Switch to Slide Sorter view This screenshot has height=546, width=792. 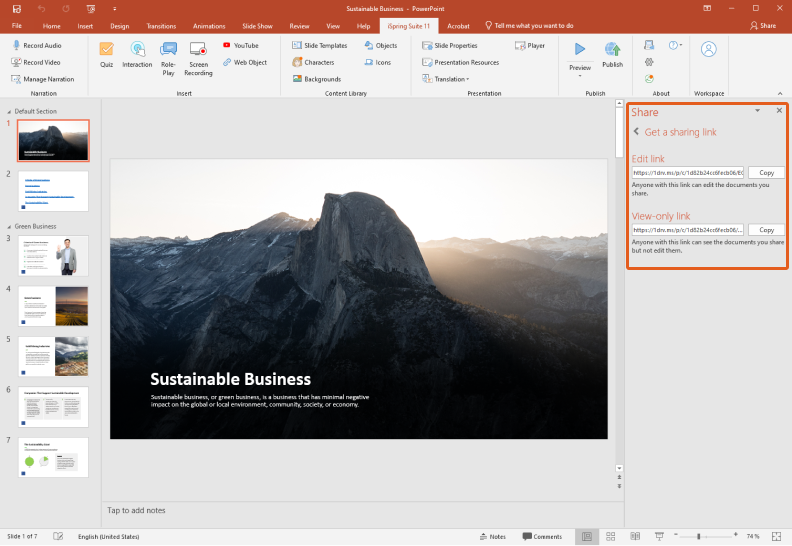coord(611,536)
